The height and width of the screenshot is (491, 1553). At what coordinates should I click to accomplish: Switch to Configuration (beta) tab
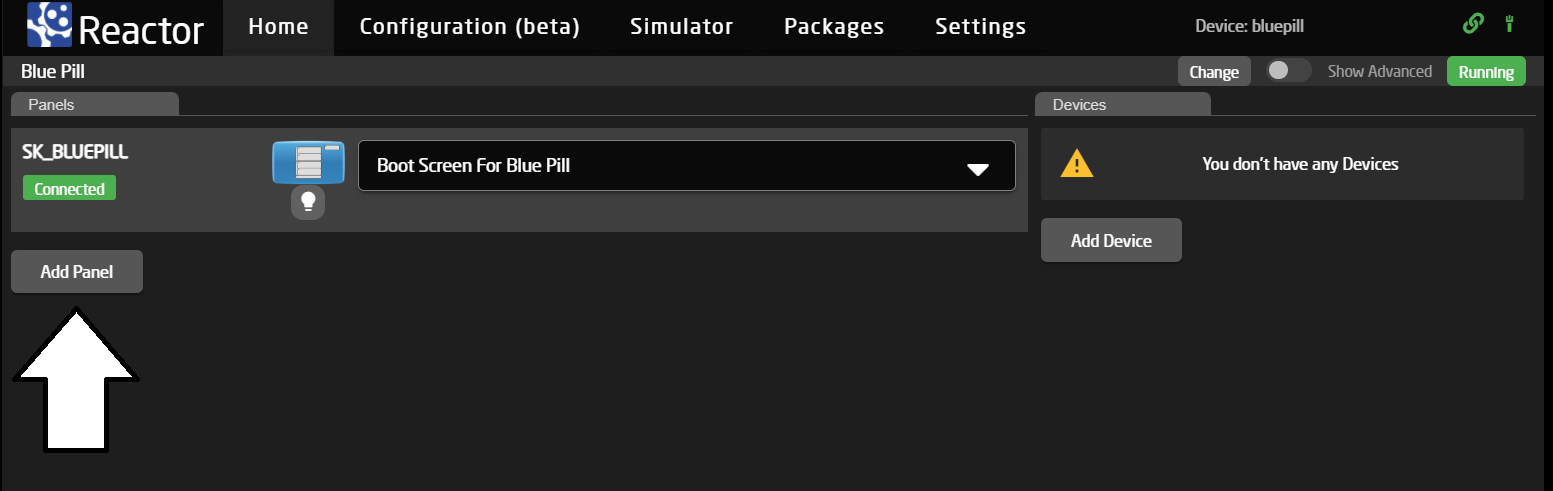(x=470, y=27)
